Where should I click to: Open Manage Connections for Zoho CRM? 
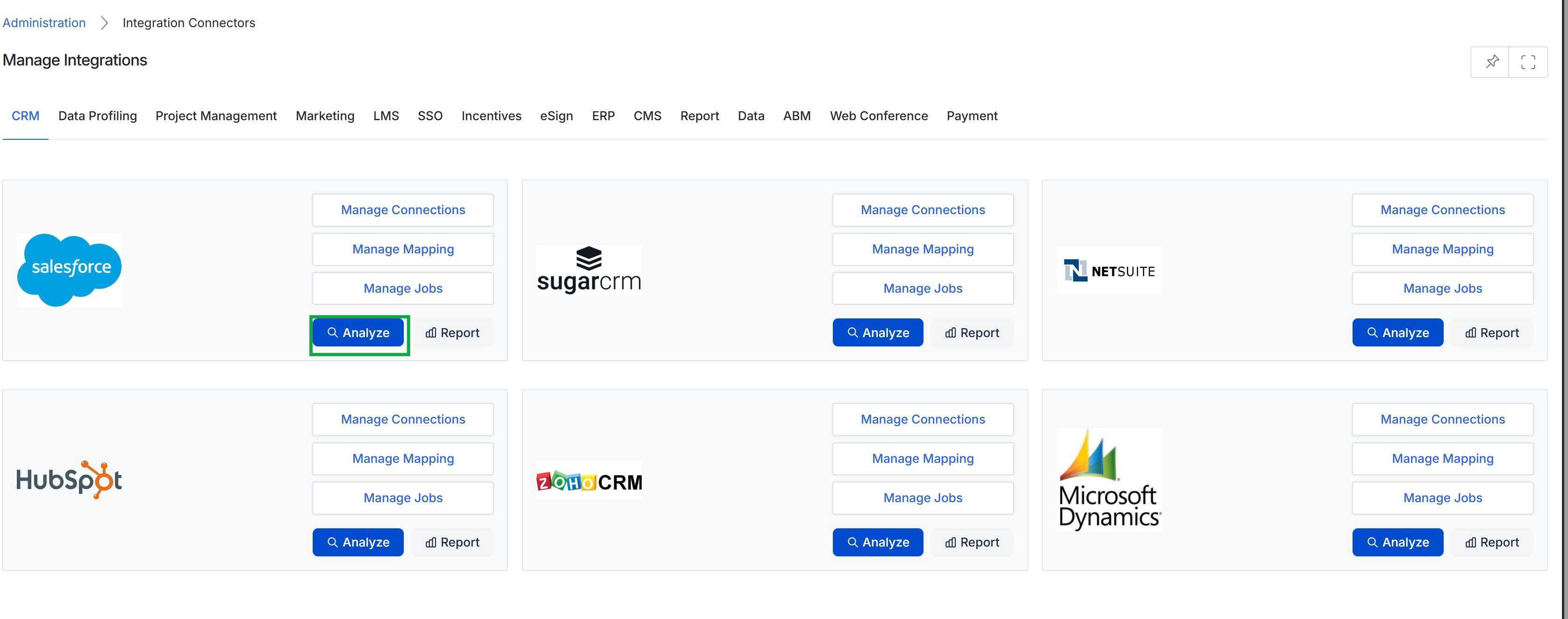pos(923,419)
